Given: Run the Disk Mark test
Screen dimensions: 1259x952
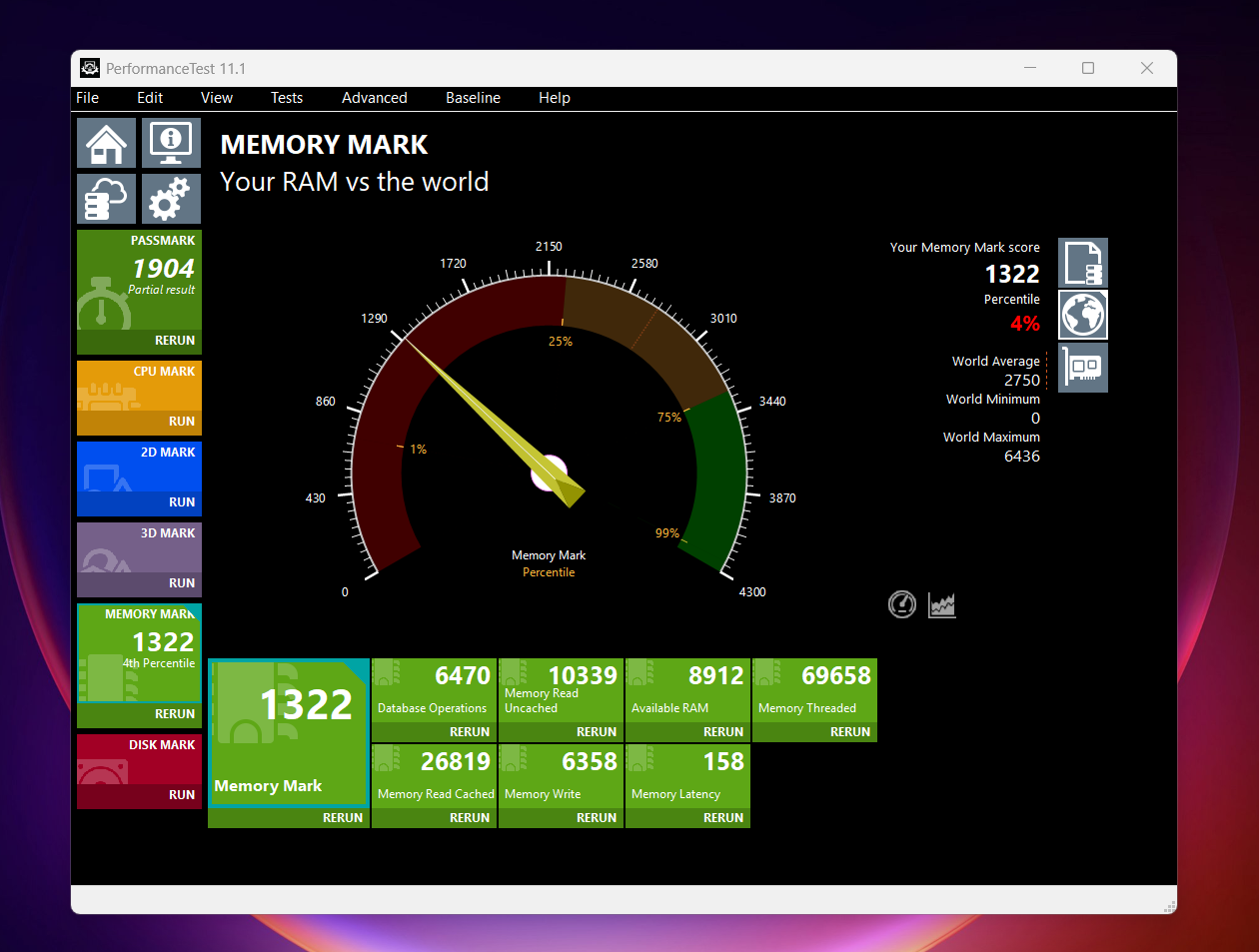Looking at the screenshot, I should point(181,795).
